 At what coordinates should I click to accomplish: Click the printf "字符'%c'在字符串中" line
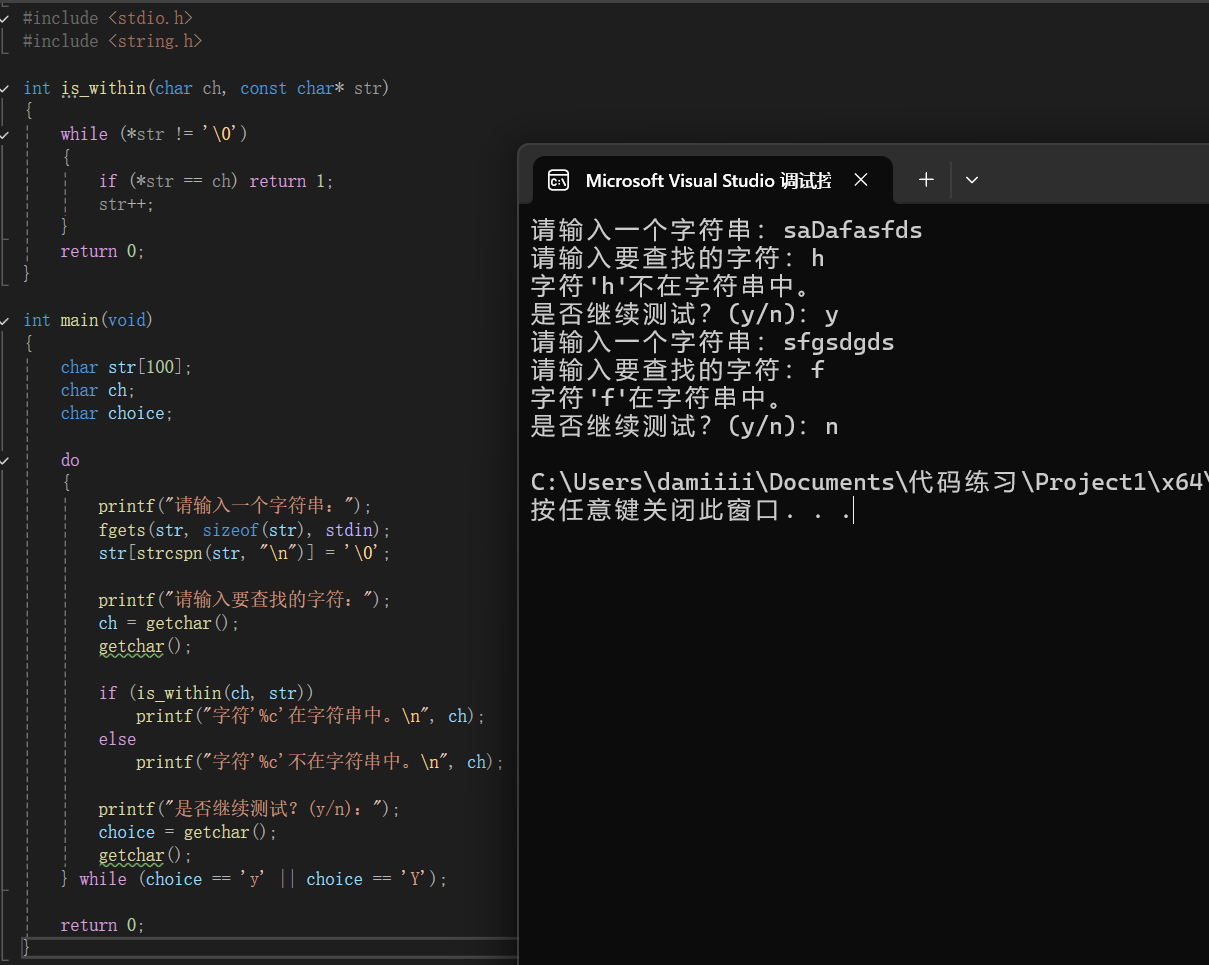[x=311, y=716]
